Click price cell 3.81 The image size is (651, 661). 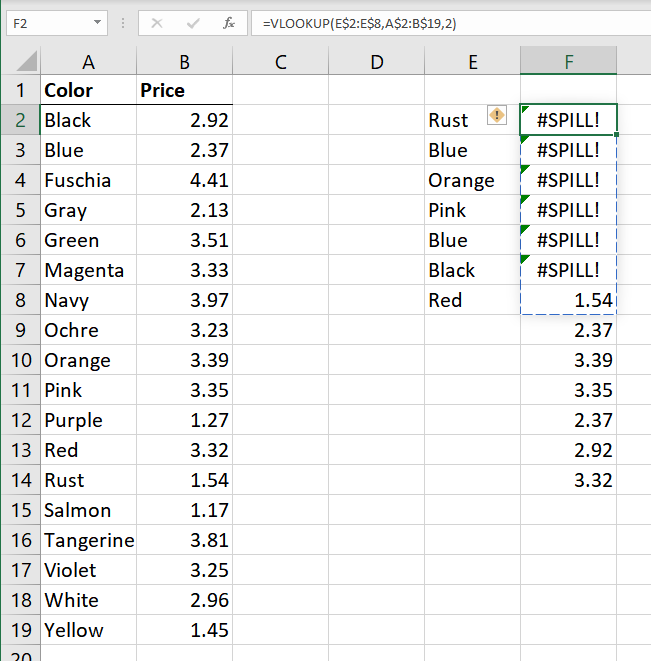point(185,540)
